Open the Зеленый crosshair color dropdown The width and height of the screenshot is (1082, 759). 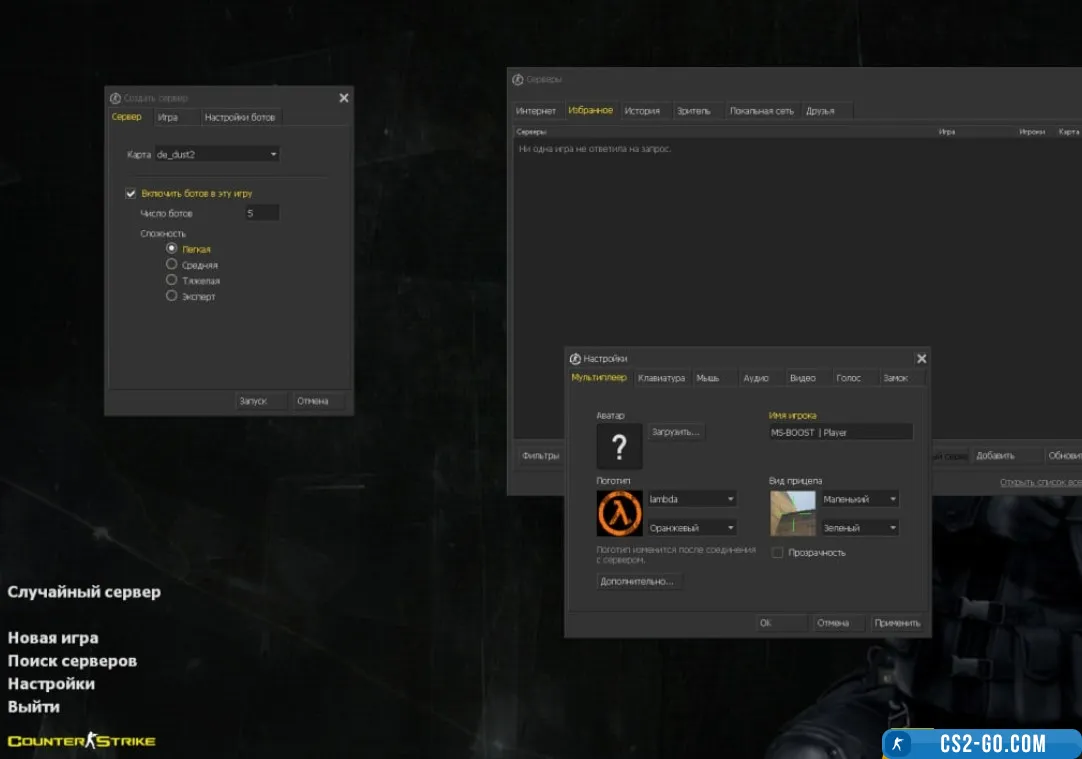860,527
